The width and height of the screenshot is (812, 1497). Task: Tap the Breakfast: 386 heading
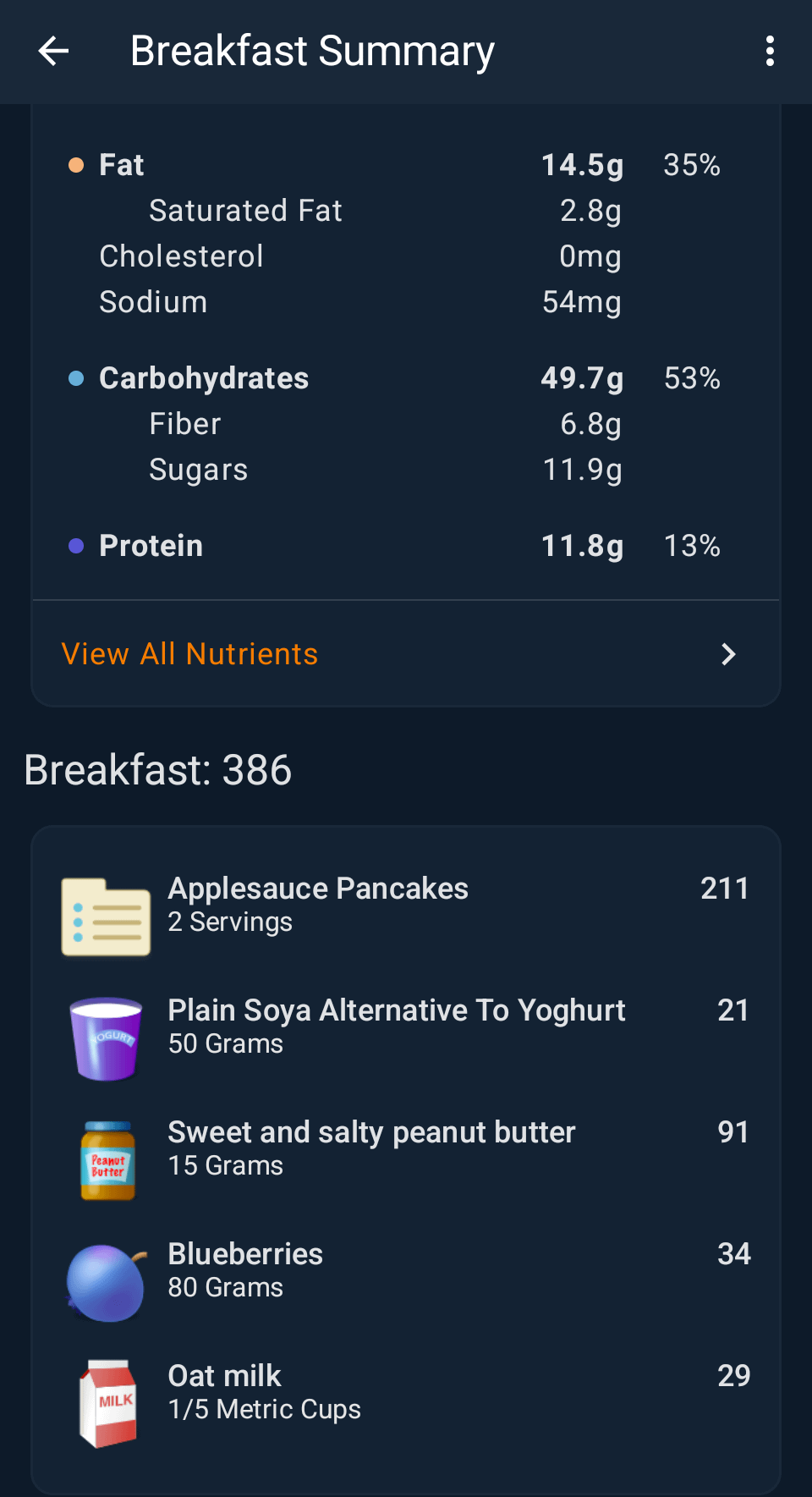[x=158, y=770]
